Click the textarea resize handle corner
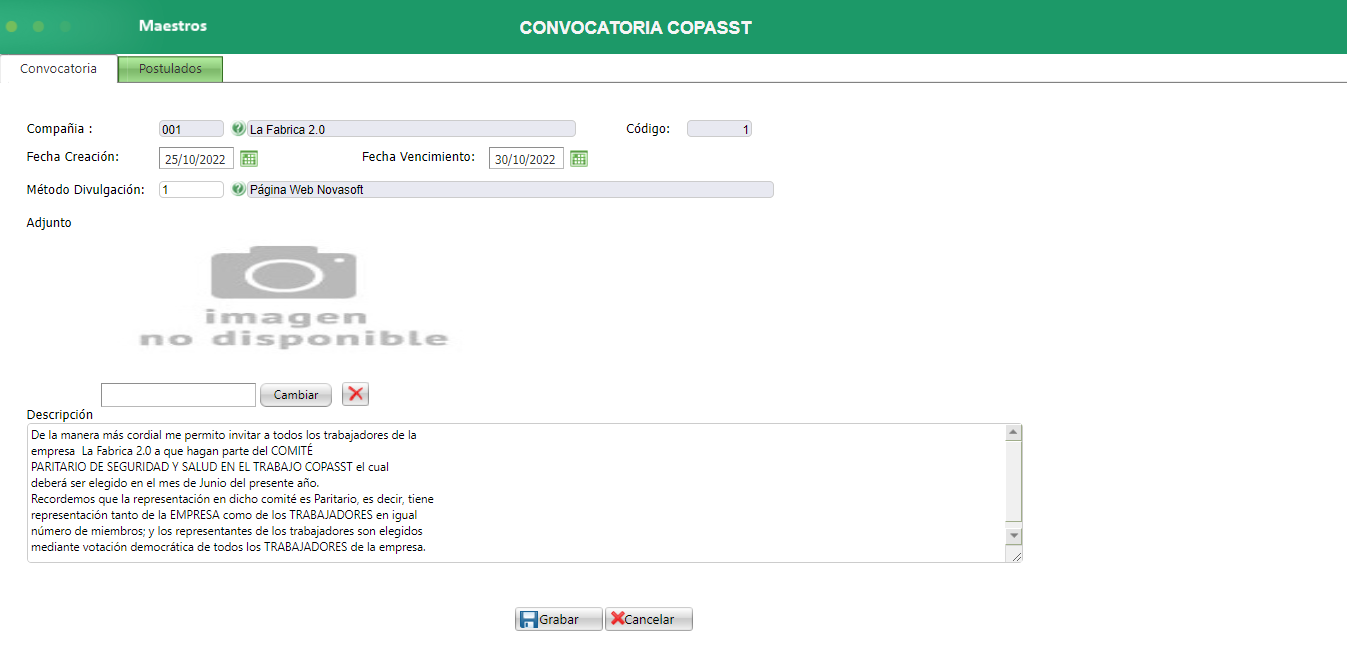 point(1016,556)
